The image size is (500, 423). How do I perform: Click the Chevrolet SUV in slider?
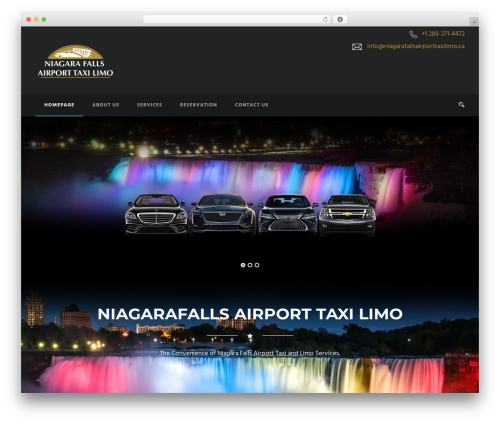tap(347, 215)
